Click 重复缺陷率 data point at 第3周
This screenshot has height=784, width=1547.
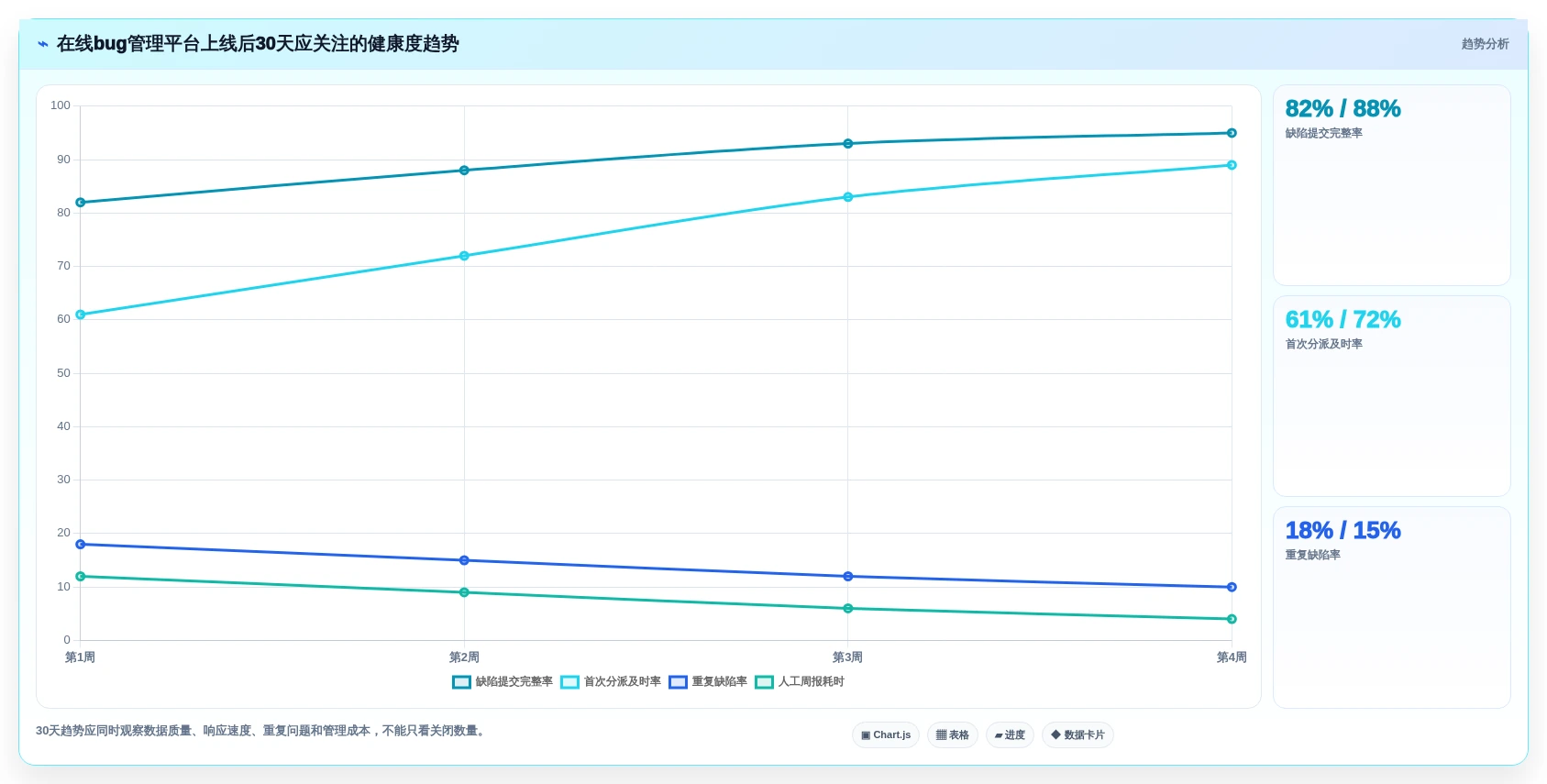(848, 577)
